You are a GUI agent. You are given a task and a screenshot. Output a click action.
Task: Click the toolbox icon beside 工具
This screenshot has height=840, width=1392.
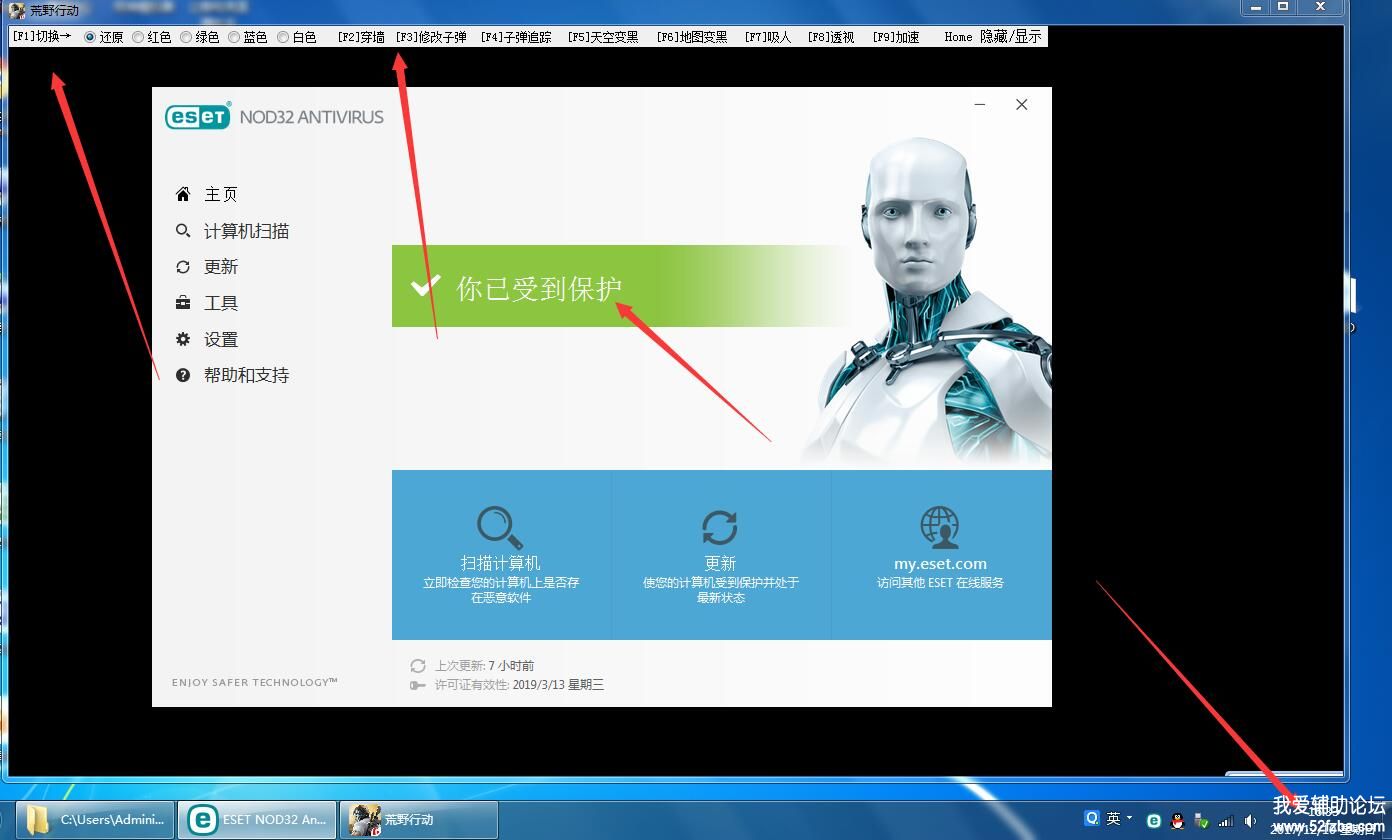[183, 303]
